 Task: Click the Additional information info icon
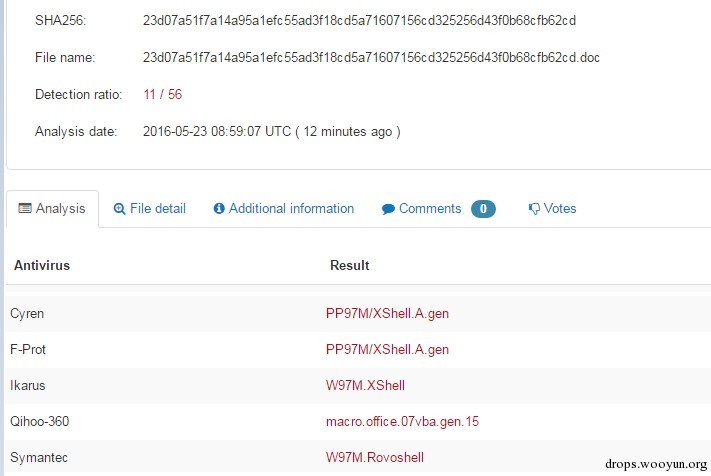pyautogui.click(x=219, y=209)
